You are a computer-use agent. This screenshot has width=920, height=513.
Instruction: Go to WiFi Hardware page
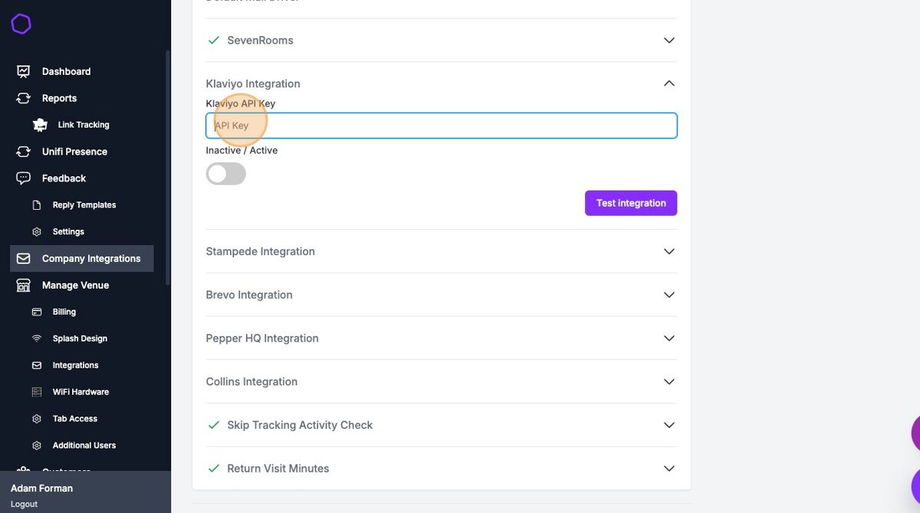80,392
